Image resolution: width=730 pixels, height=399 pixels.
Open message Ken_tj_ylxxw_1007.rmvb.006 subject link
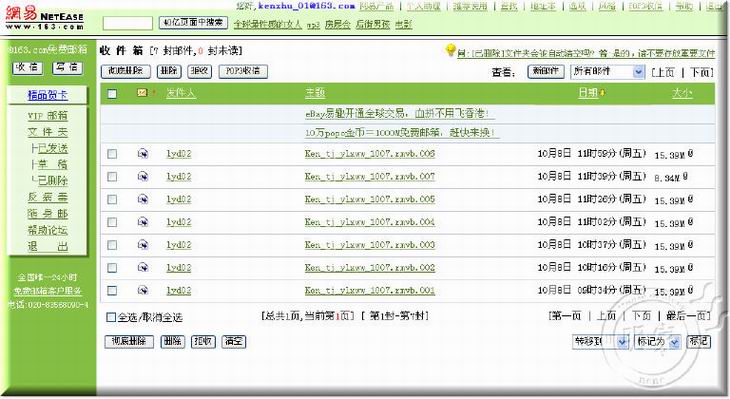click(x=370, y=154)
